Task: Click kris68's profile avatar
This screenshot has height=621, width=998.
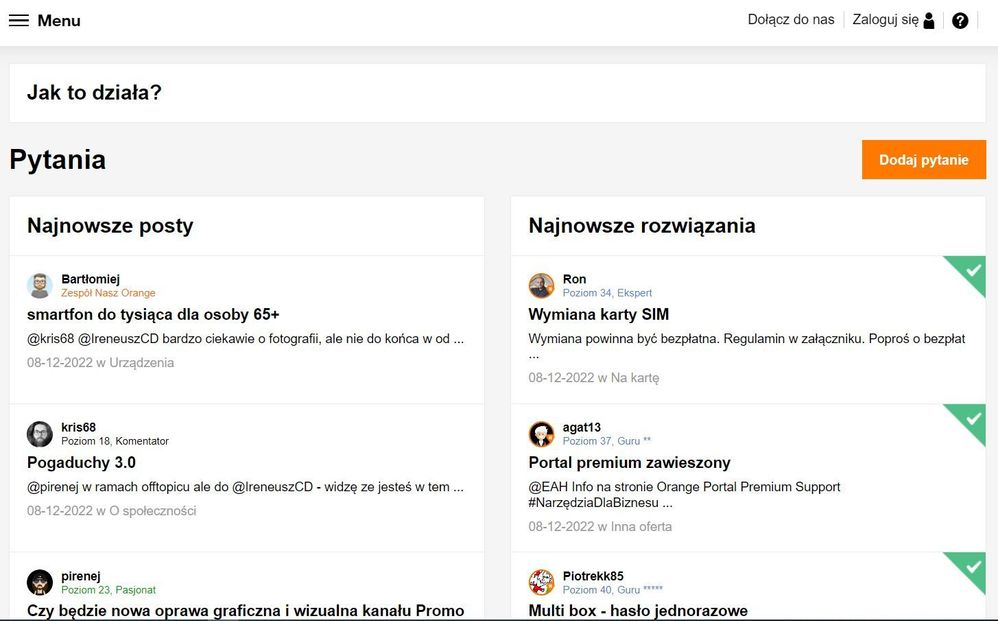Action: click(x=40, y=434)
